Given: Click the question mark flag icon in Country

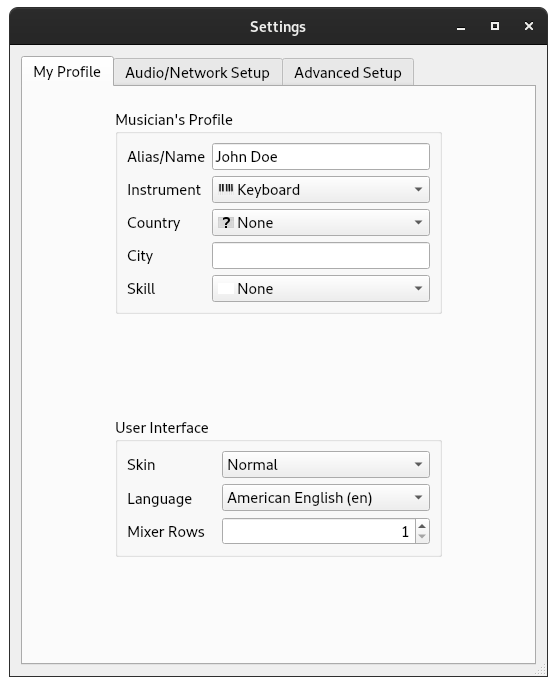Looking at the screenshot, I should click(x=226, y=222).
